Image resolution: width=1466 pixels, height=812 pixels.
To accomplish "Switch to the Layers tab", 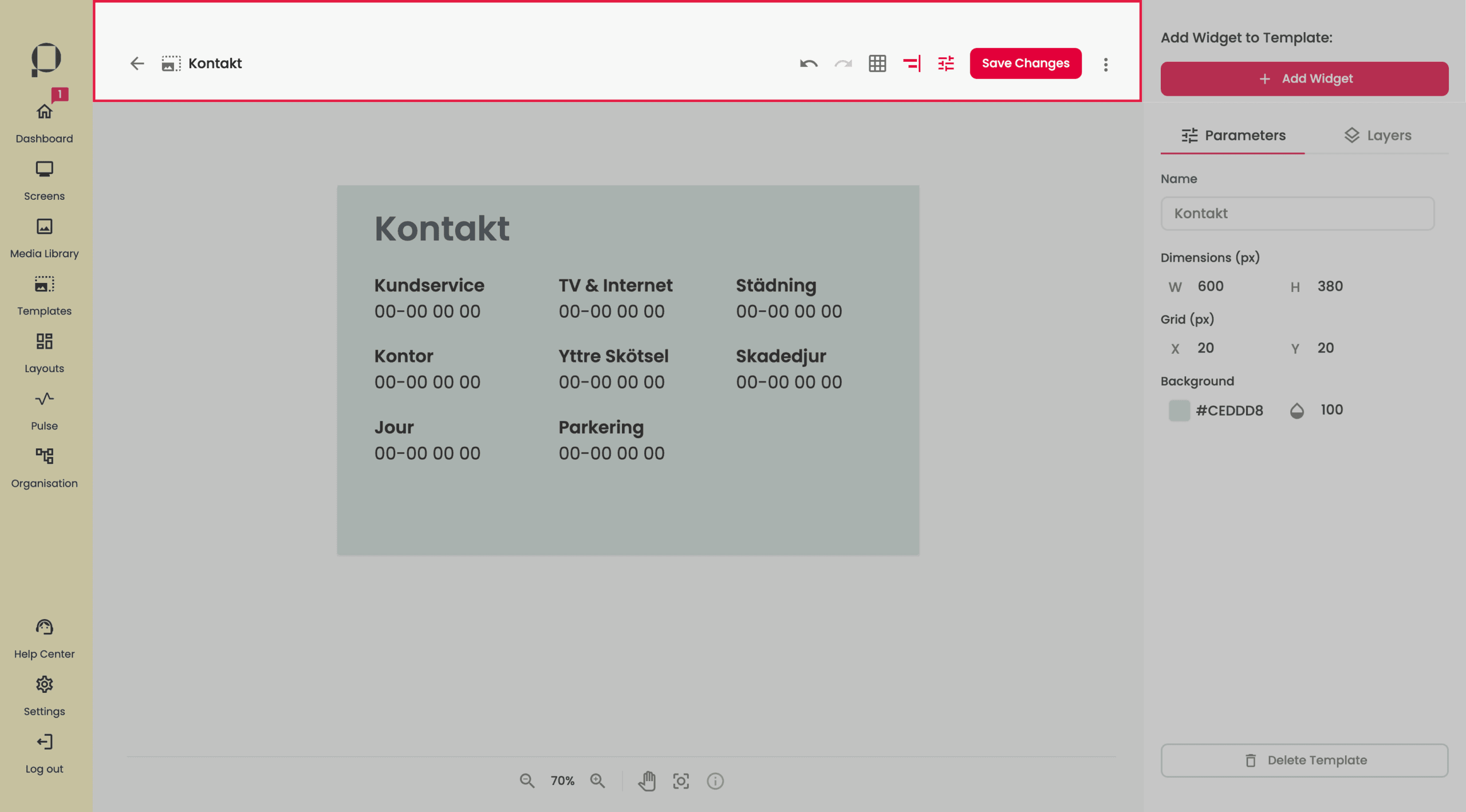I will 1377,136.
